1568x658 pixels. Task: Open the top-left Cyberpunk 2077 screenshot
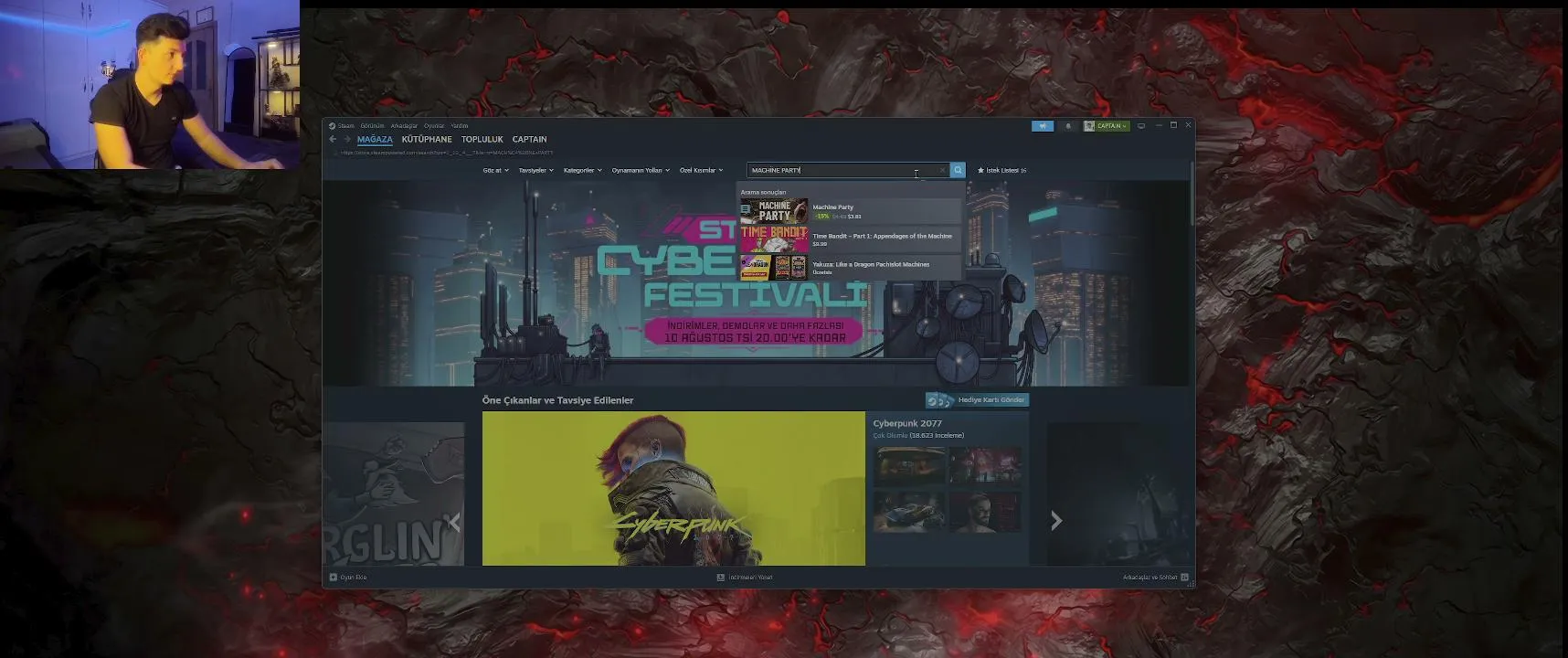(x=909, y=465)
